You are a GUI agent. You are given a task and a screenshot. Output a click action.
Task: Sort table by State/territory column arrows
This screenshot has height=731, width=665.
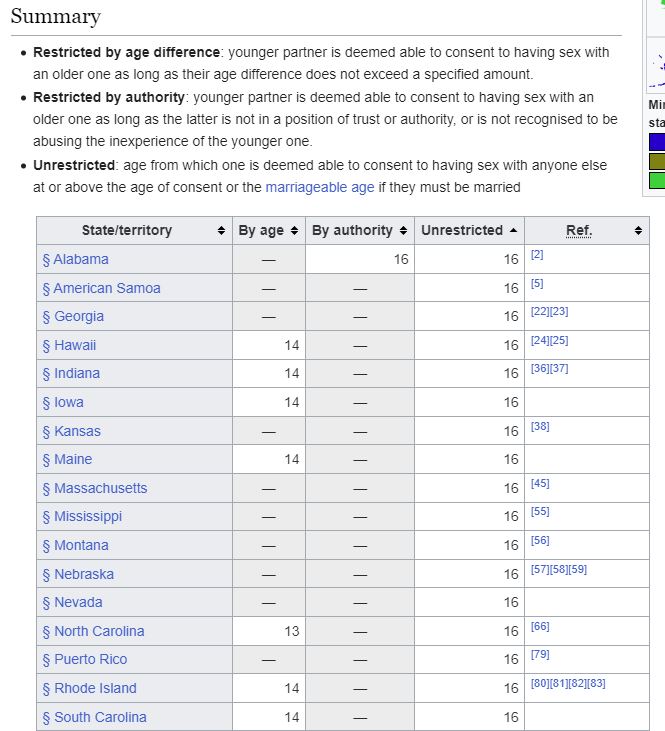221,230
